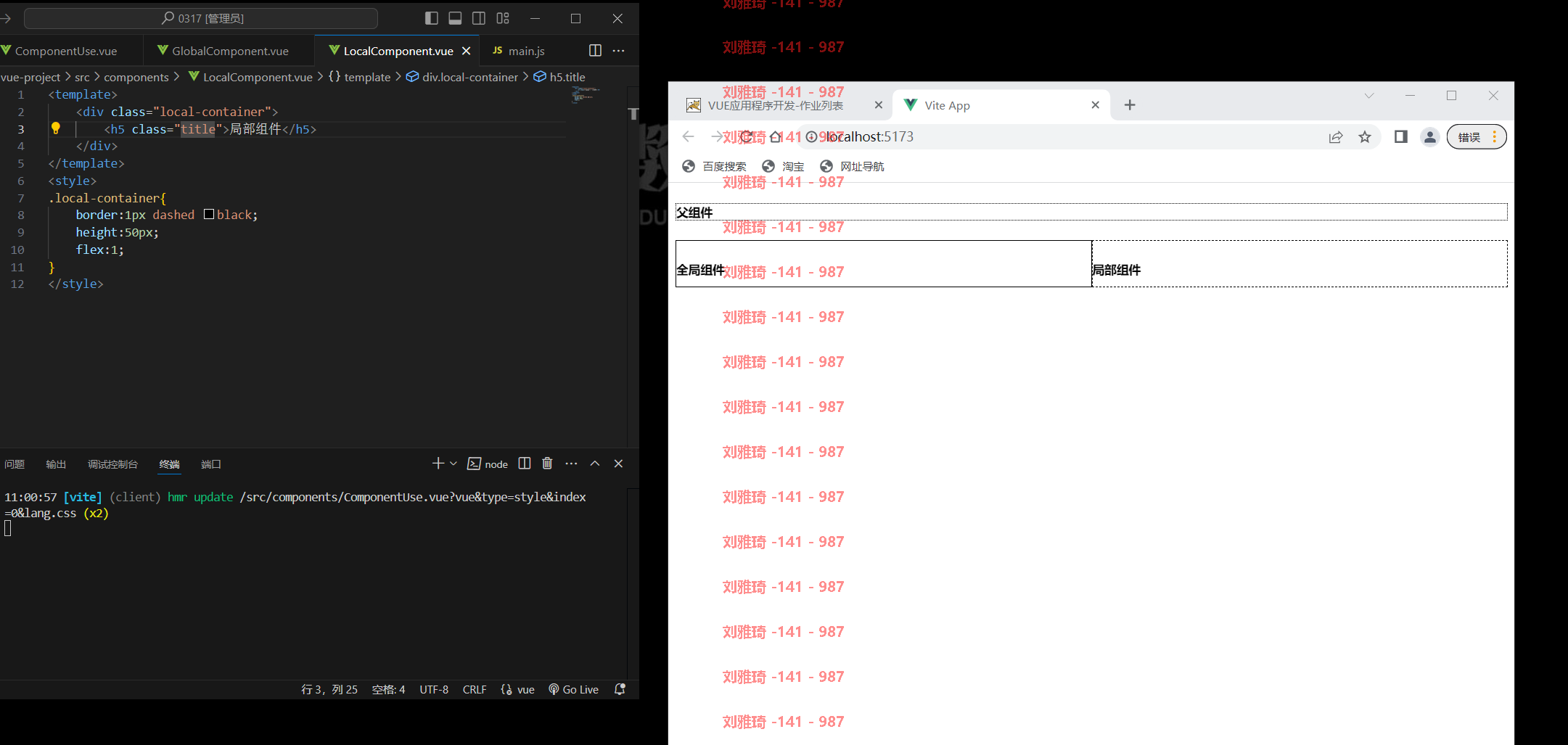Open the 调试控制台 panel tab
The width and height of the screenshot is (1568, 745).
point(112,464)
